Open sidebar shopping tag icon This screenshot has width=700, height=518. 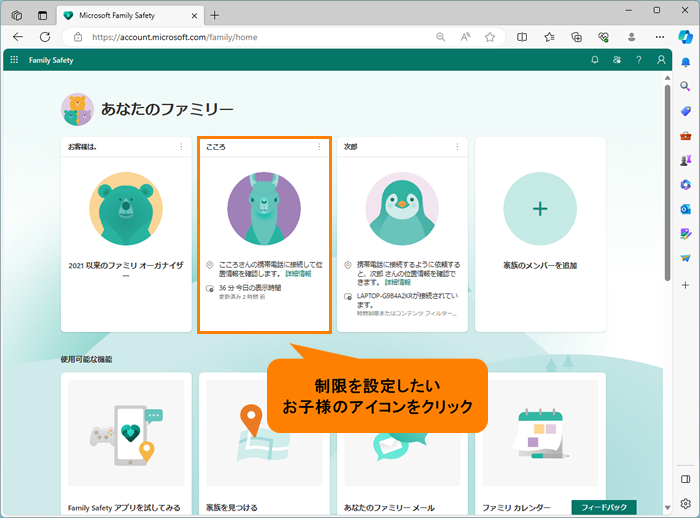685,111
